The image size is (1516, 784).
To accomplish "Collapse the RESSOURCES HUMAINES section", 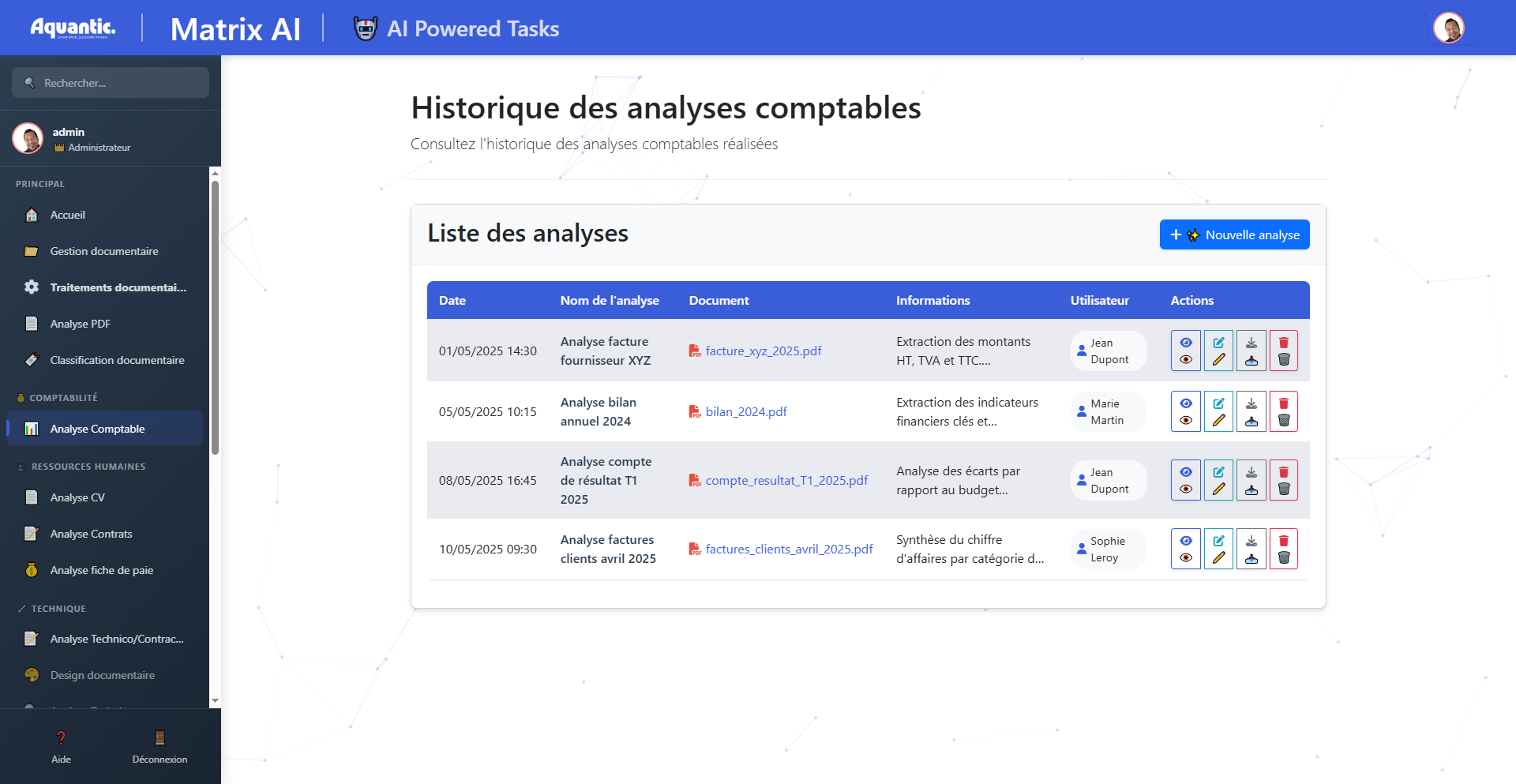I will click(81, 467).
